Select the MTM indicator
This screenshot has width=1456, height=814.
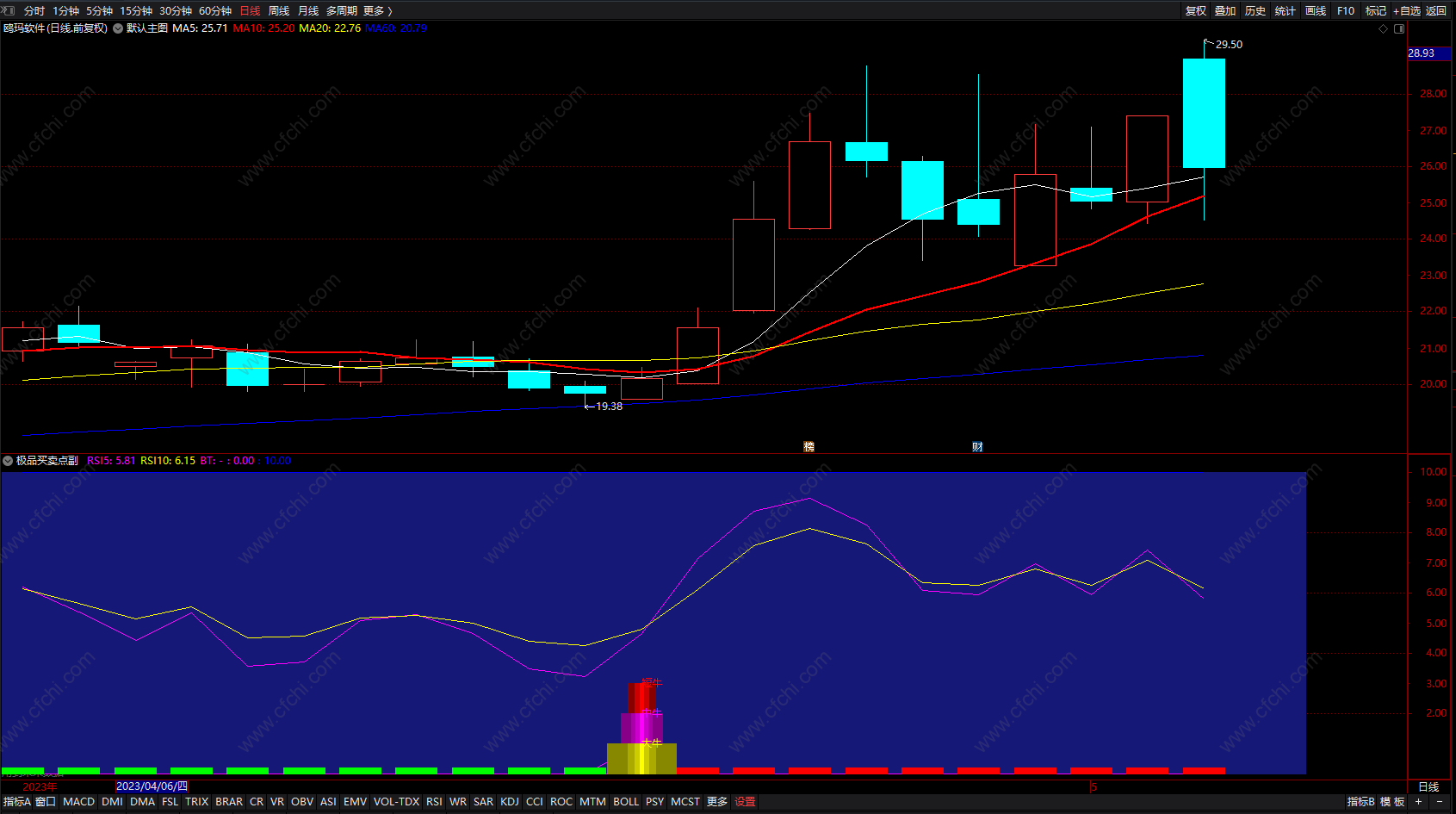592,802
